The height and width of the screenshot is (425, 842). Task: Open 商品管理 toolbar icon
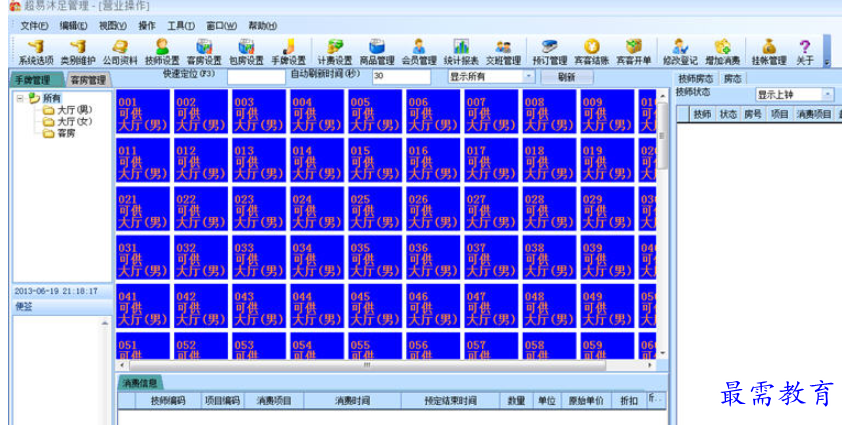tap(377, 53)
